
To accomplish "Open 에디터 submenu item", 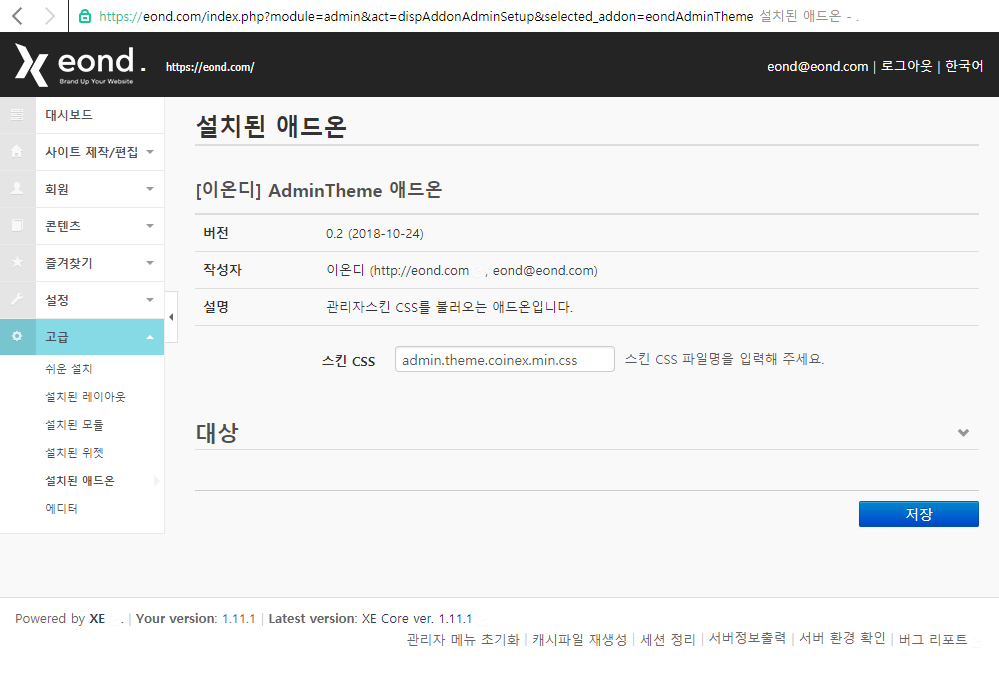I will coord(61,509).
